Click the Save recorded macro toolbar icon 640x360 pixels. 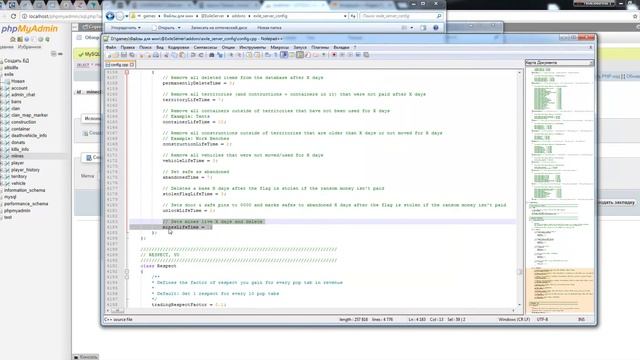366,55
